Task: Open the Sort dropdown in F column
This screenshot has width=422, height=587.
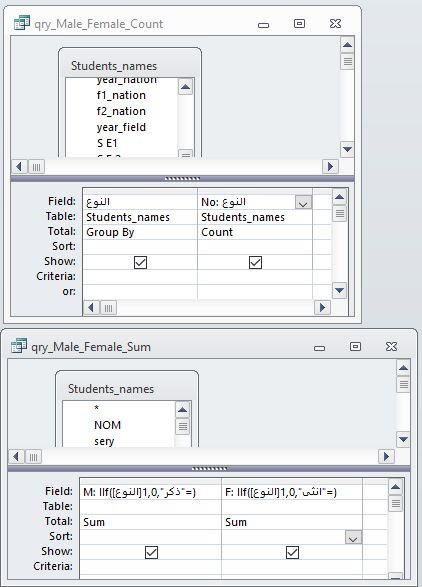Action: (353, 538)
